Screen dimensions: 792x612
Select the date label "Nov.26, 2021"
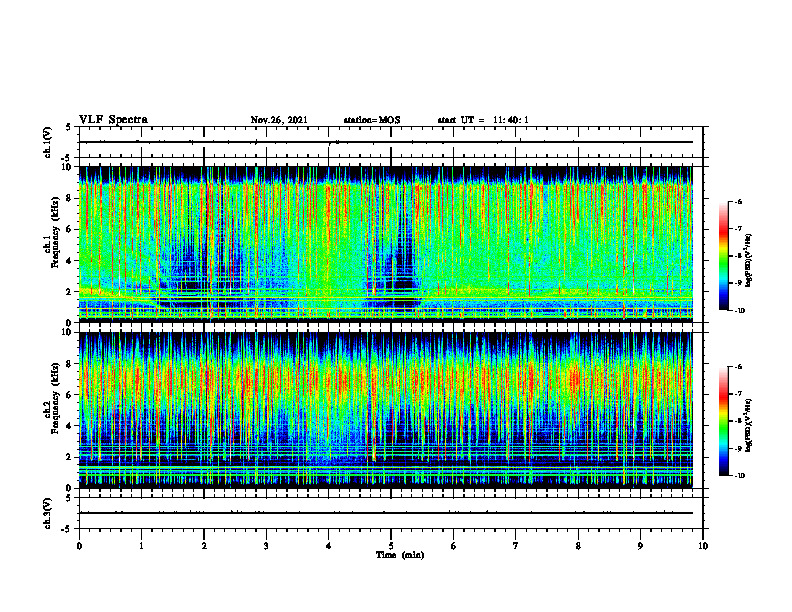coord(279,120)
